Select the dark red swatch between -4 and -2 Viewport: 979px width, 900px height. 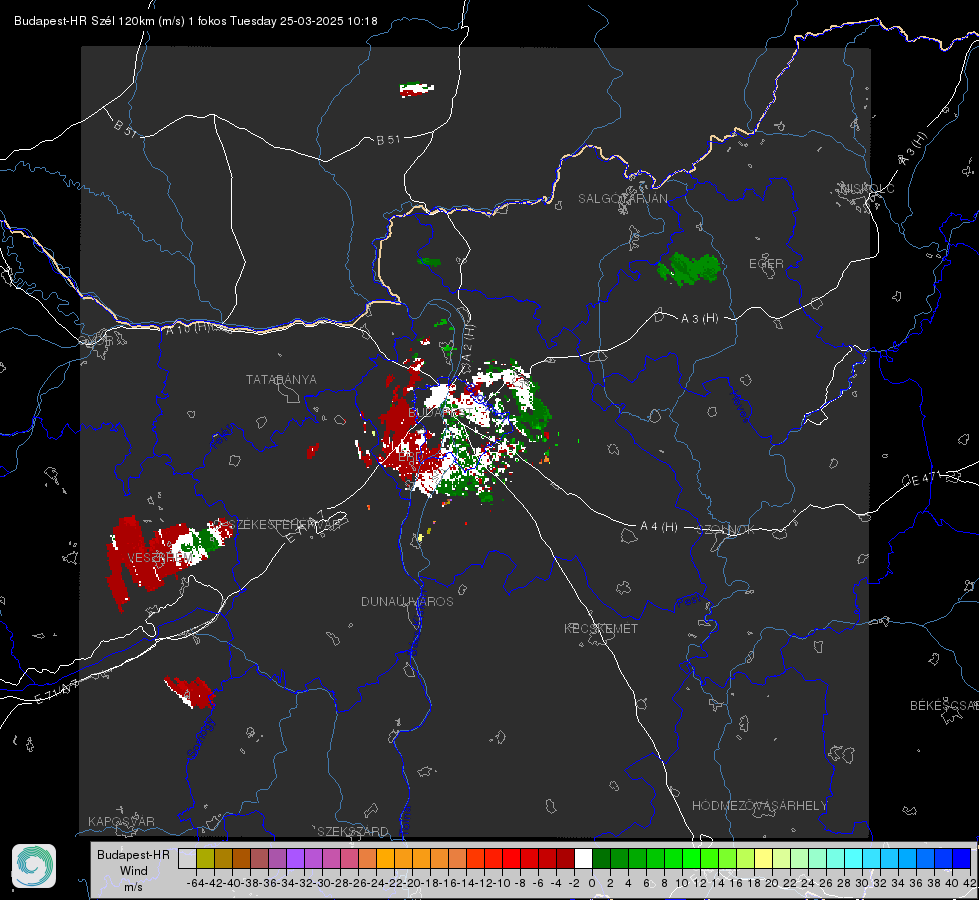[565, 859]
